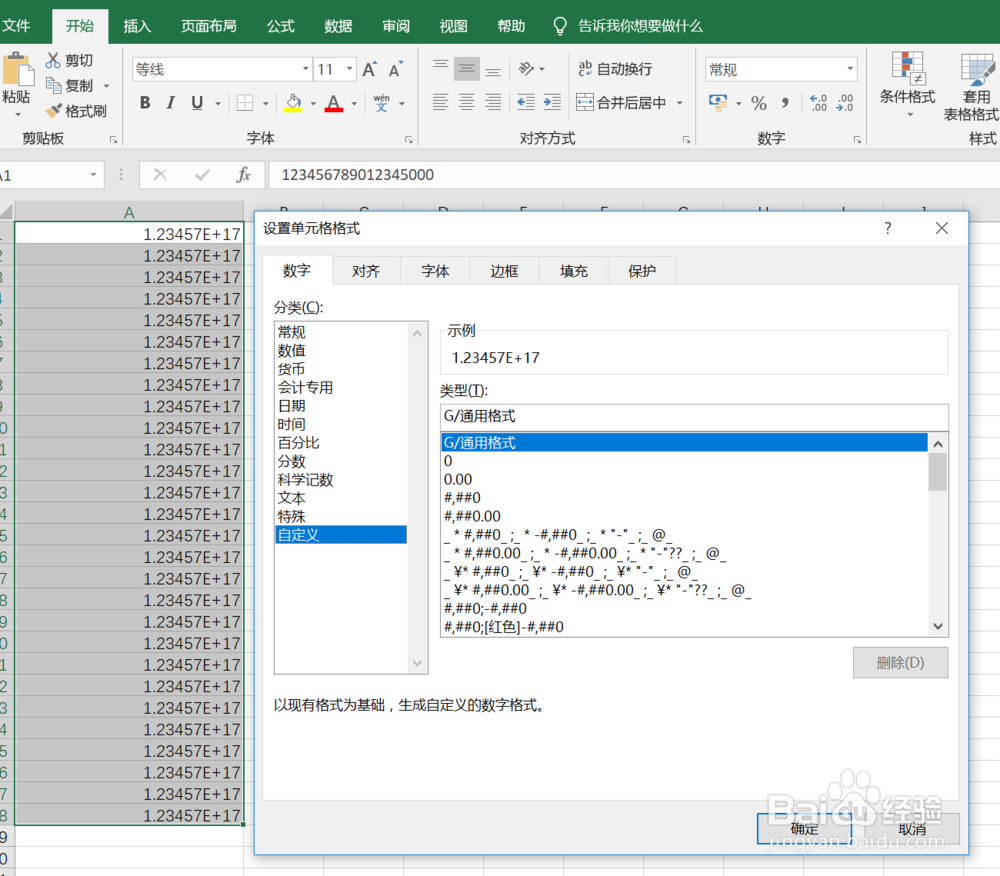Click the 确定 button
This screenshot has height=876, width=1000.
point(805,829)
